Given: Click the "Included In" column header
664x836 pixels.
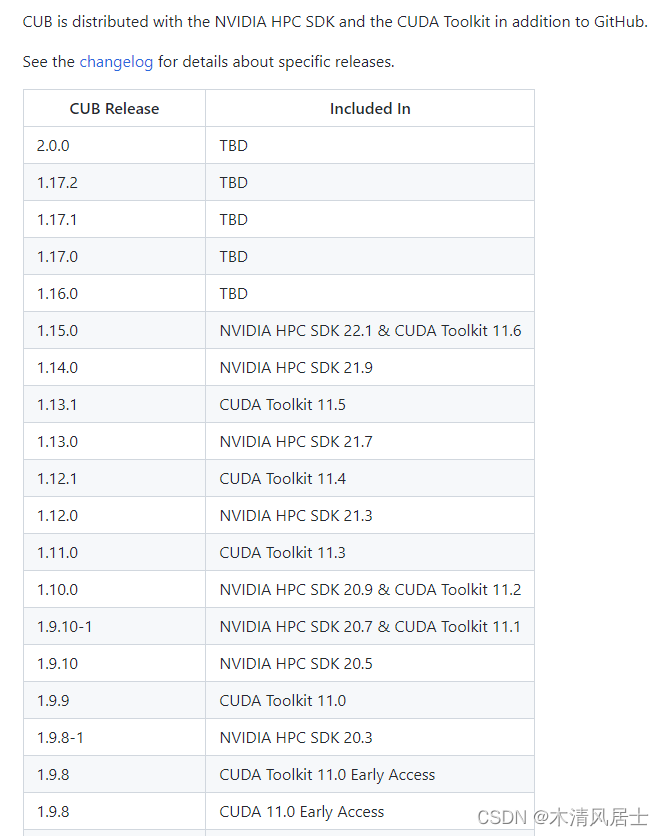Looking at the screenshot, I should [370, 108].
